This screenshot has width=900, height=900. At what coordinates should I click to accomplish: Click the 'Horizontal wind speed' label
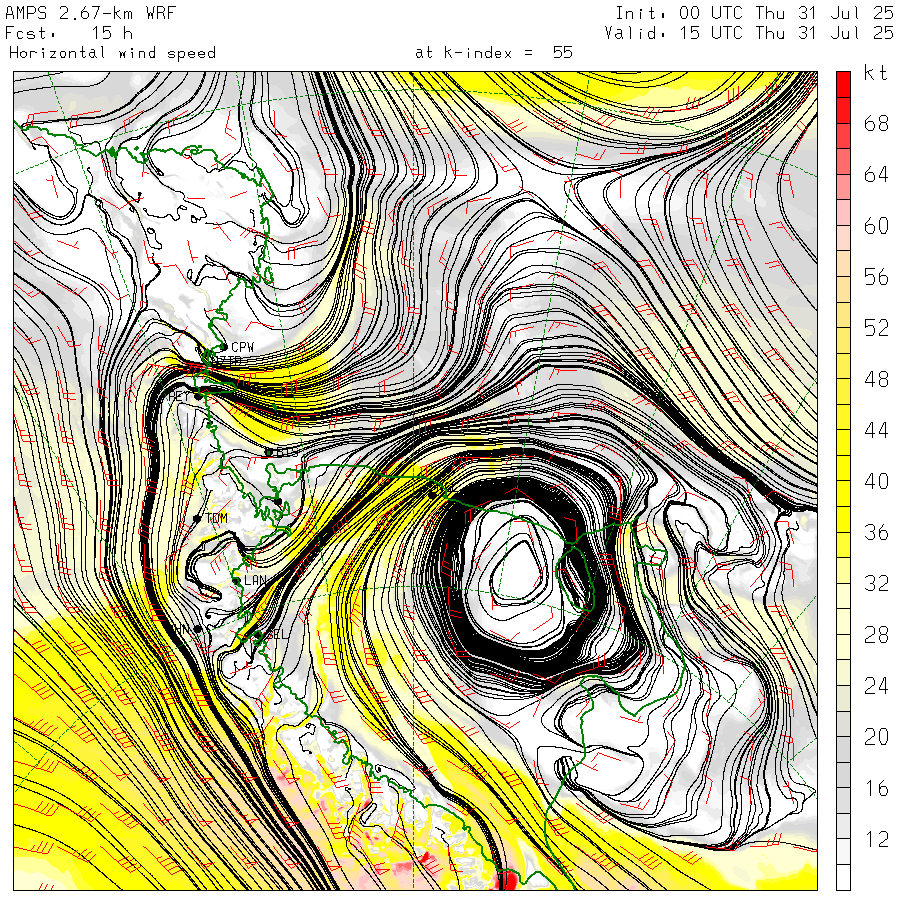112,53
